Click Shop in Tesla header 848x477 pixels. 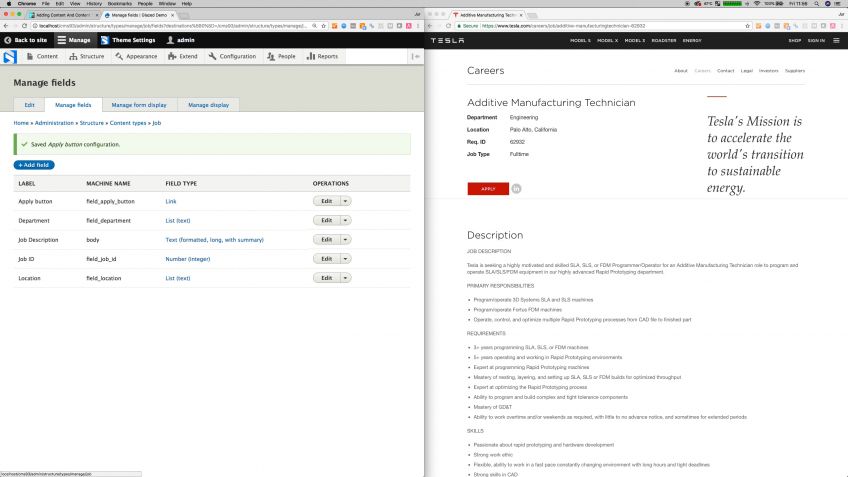pos(794,41)
